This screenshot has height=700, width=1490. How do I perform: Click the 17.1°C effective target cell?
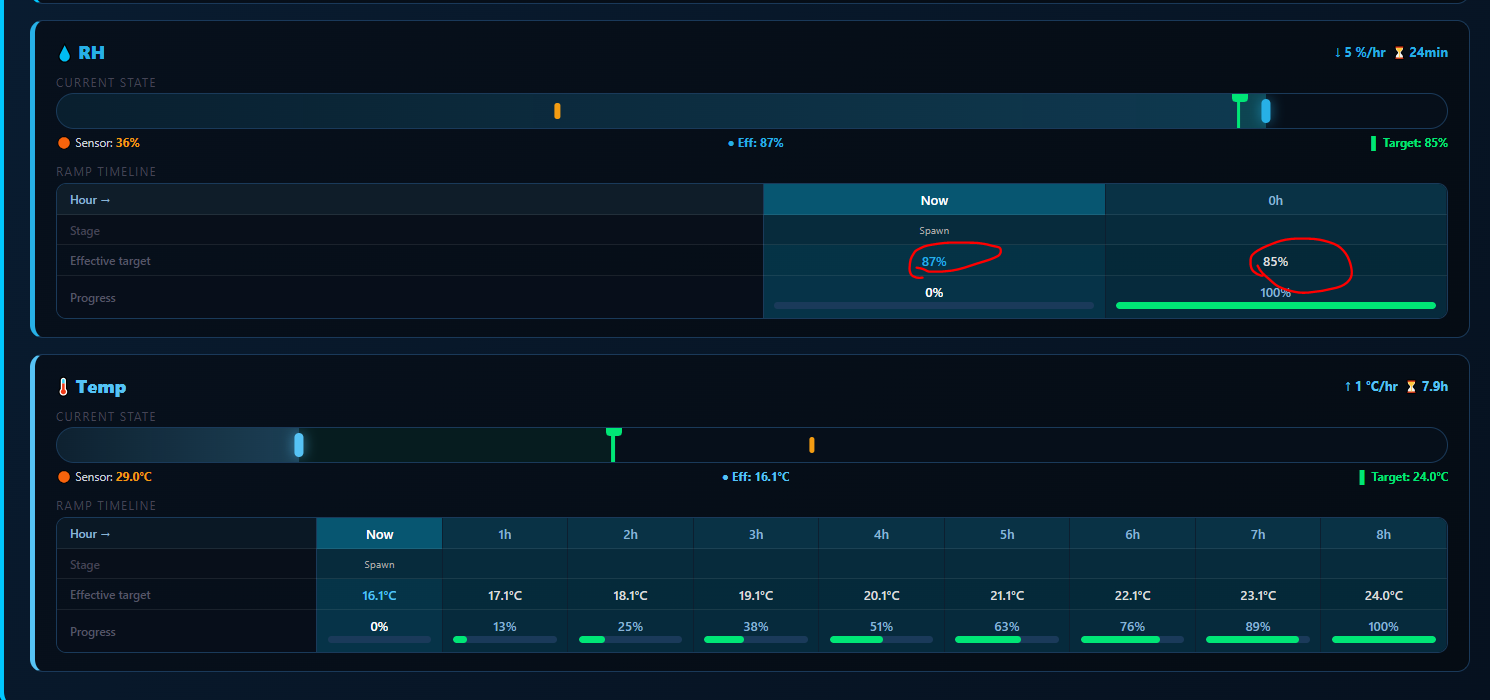pyautogui.click(x=505, y=595)
